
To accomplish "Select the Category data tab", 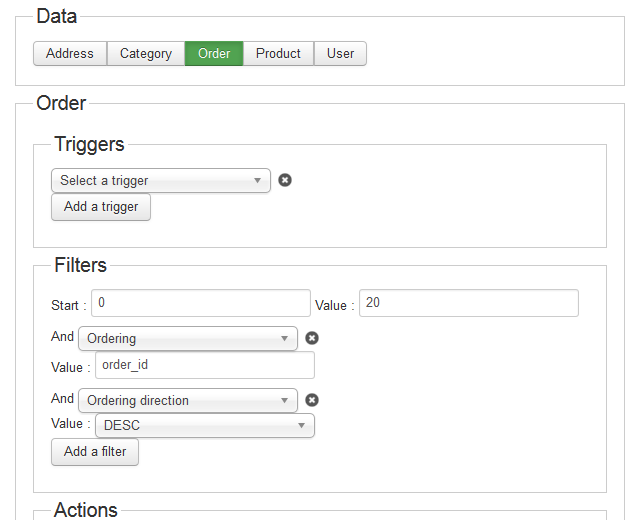I will pyautogui.click(x=146, y=53).
